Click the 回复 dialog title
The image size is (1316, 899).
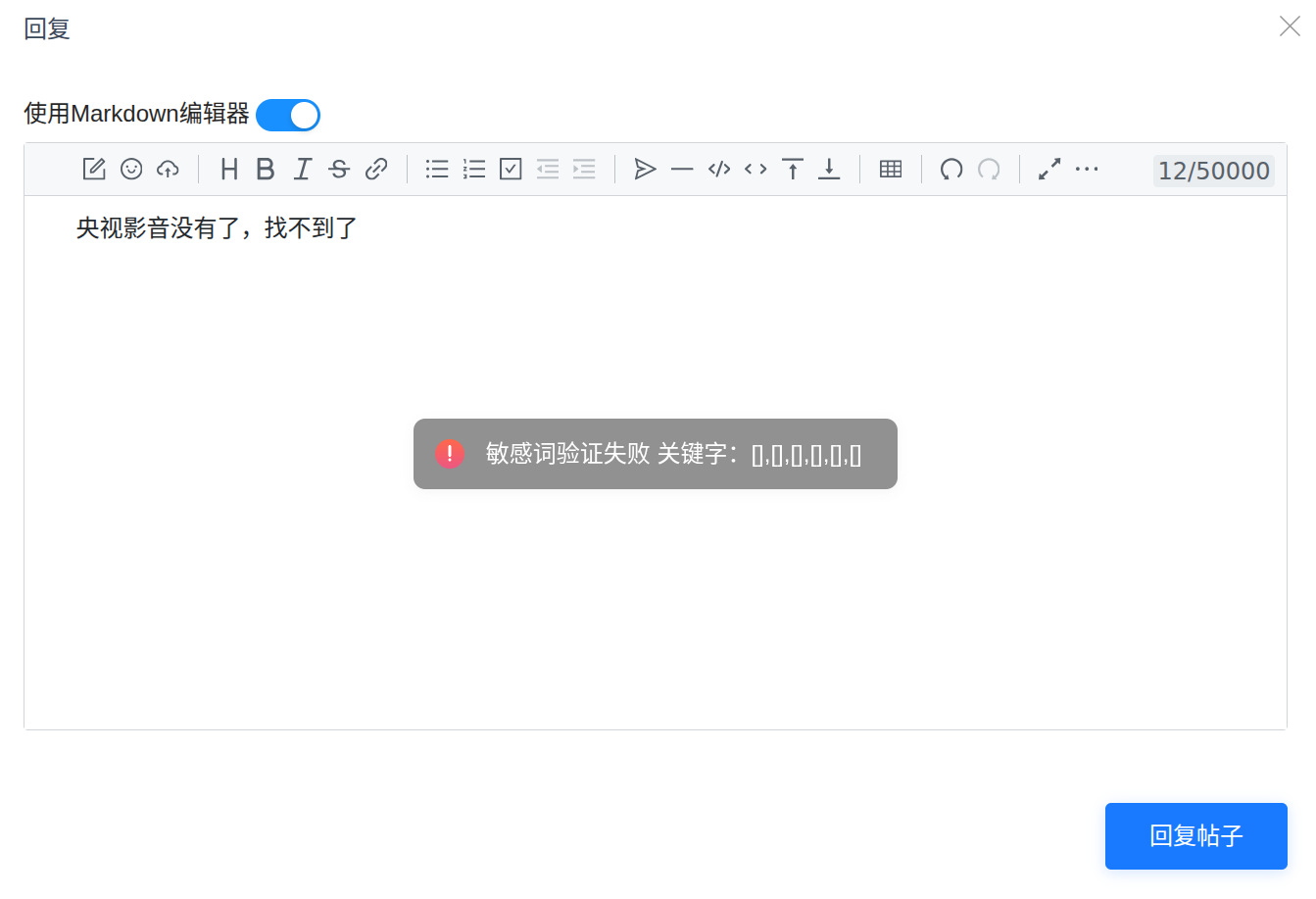tap(47, 28)
